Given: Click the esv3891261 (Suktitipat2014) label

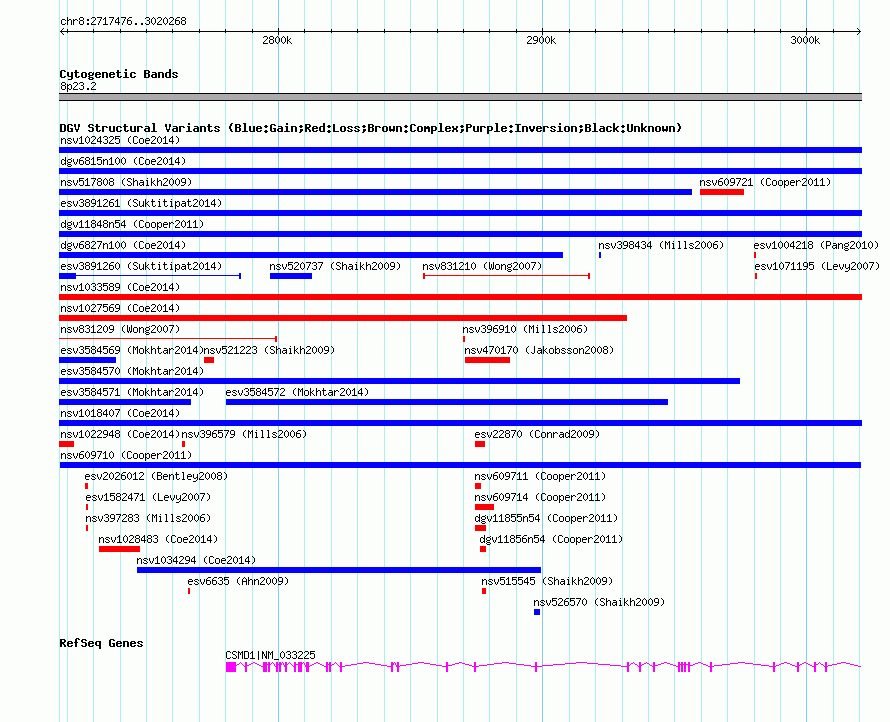Looking at the screenshot, I should coord(141,203).
